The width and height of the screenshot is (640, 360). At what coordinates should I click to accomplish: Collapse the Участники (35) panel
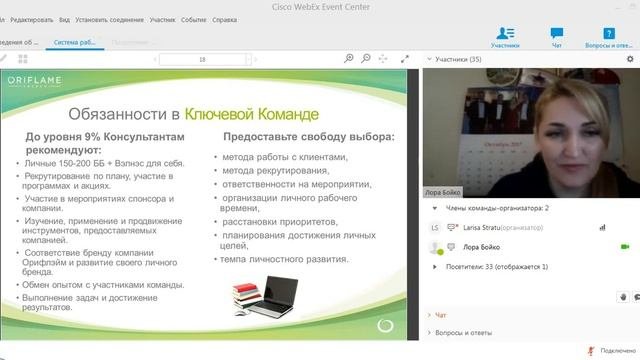(x=429, y=59)
